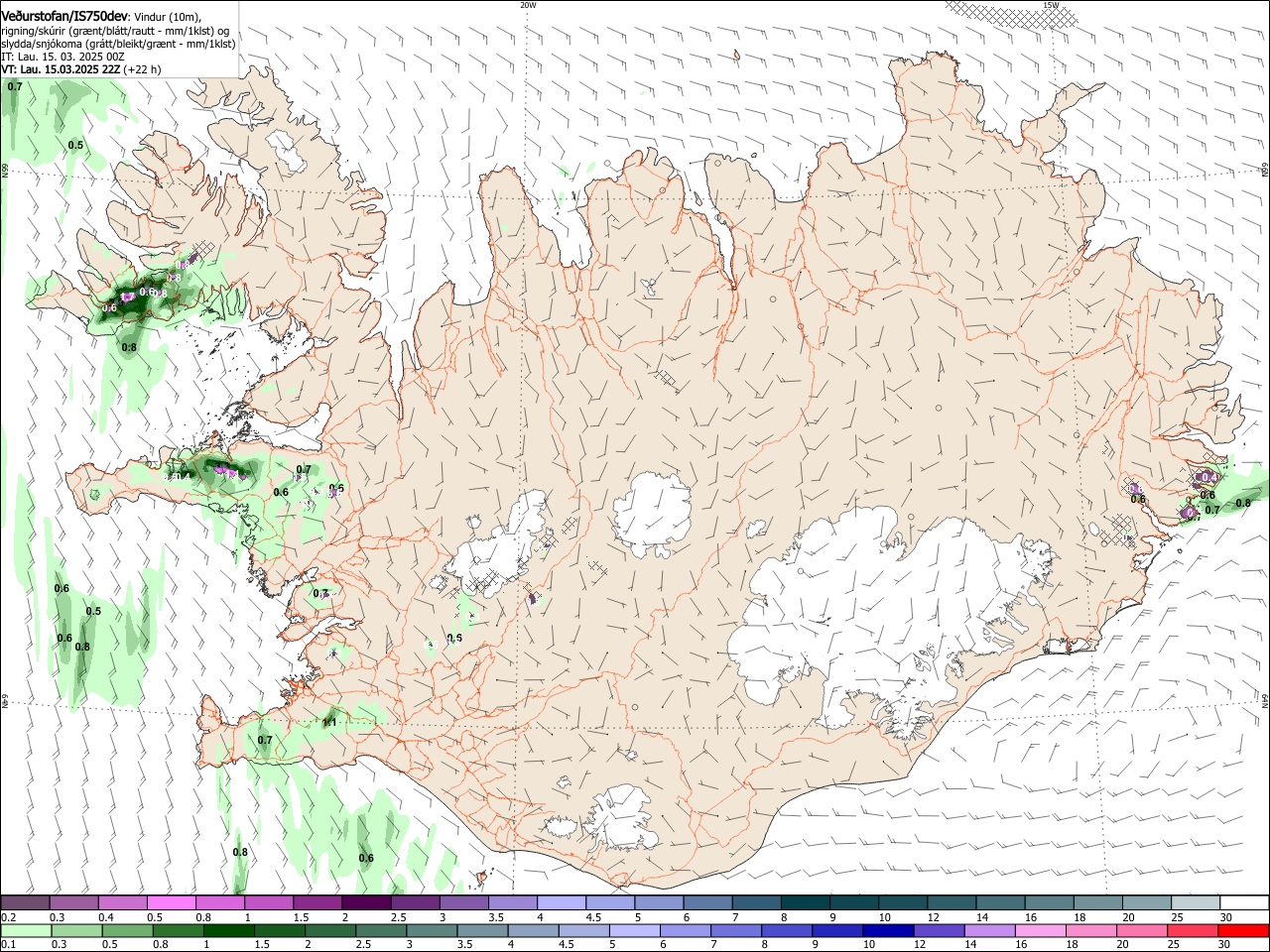Click the darkest green rain swatch between 1 and 1.5
This screenshot has width=1270, height=952.
click(228, 930)
